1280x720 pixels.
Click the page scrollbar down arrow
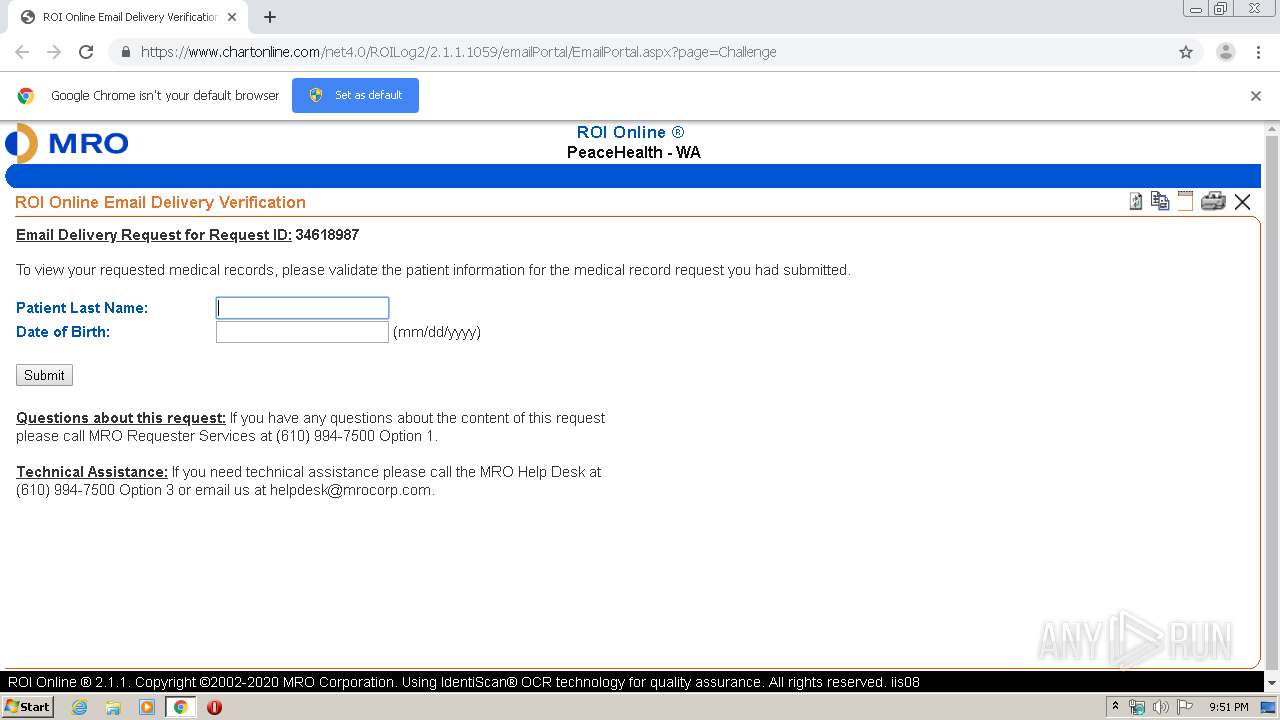coord(1272,683)
